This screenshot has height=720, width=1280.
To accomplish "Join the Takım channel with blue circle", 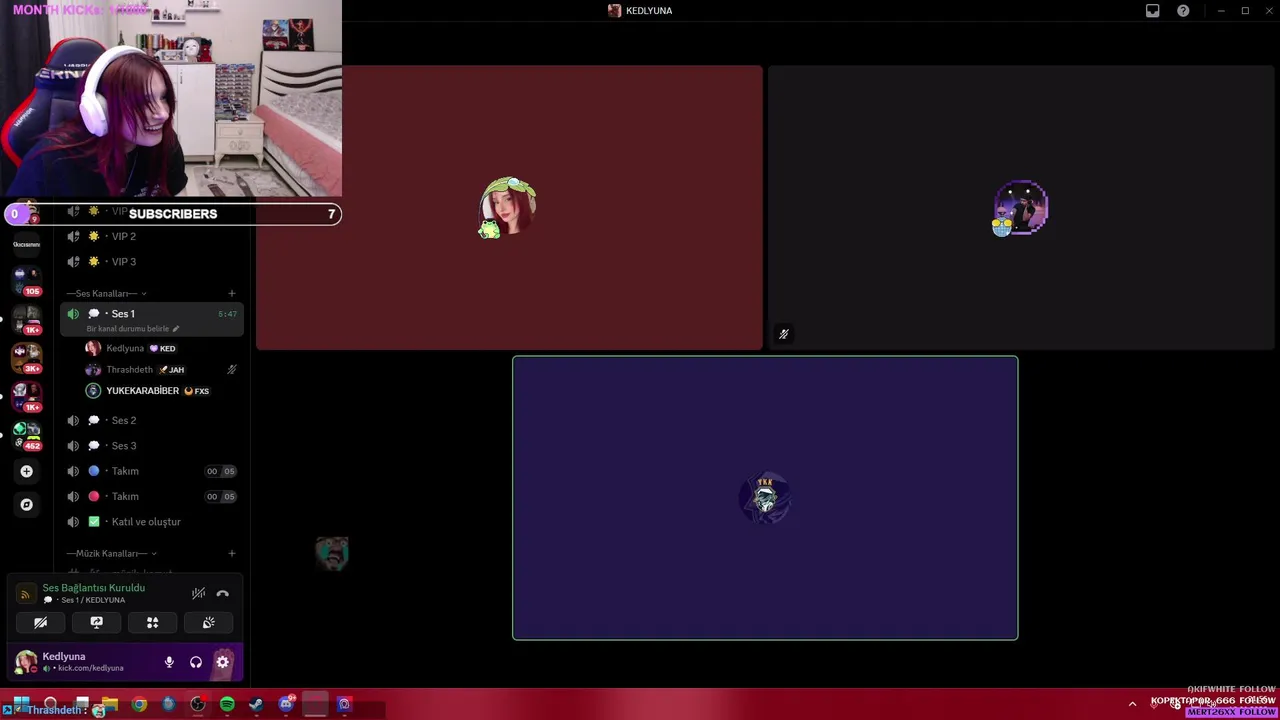I will click(153, 471).
